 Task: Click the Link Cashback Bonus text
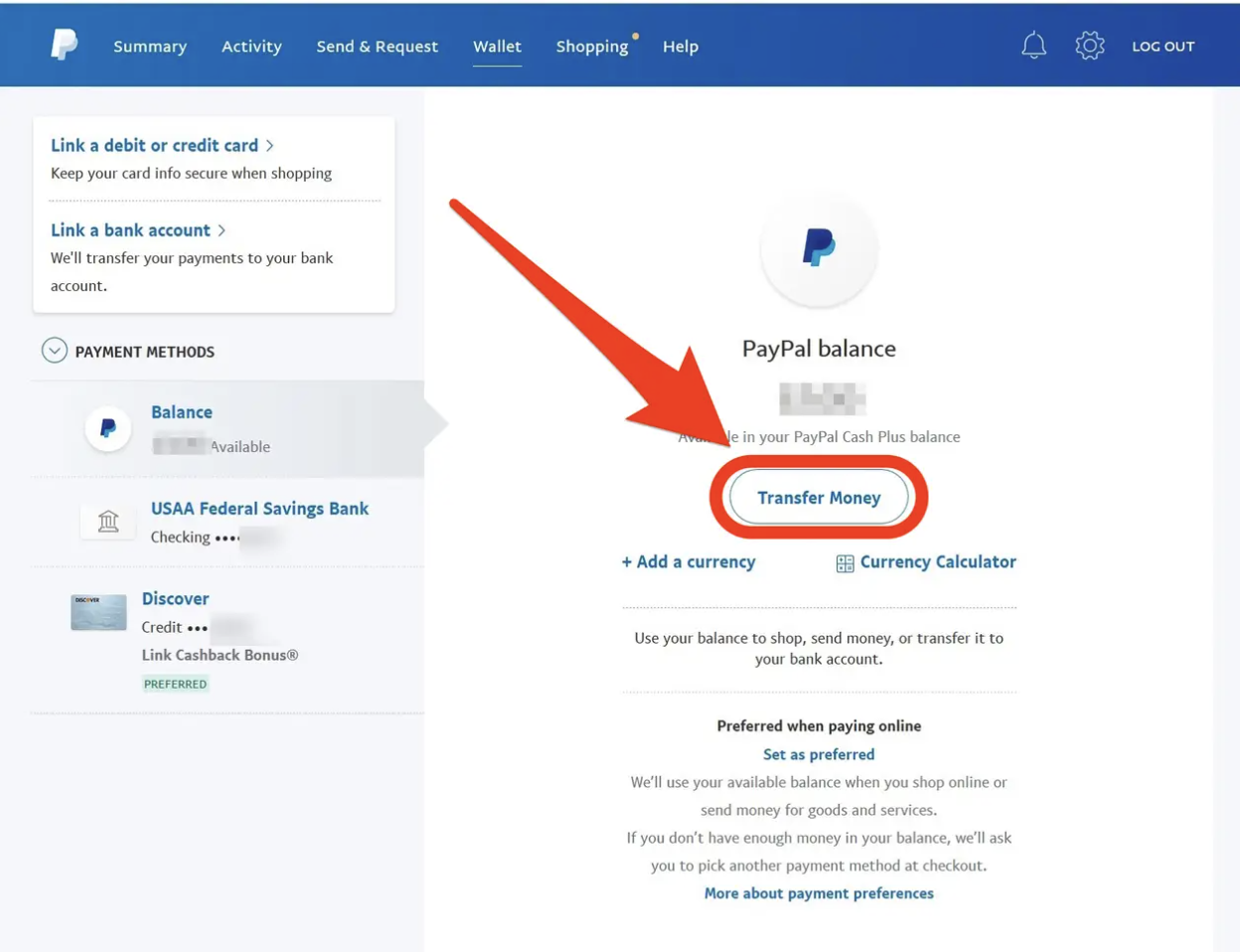(220, 655)
